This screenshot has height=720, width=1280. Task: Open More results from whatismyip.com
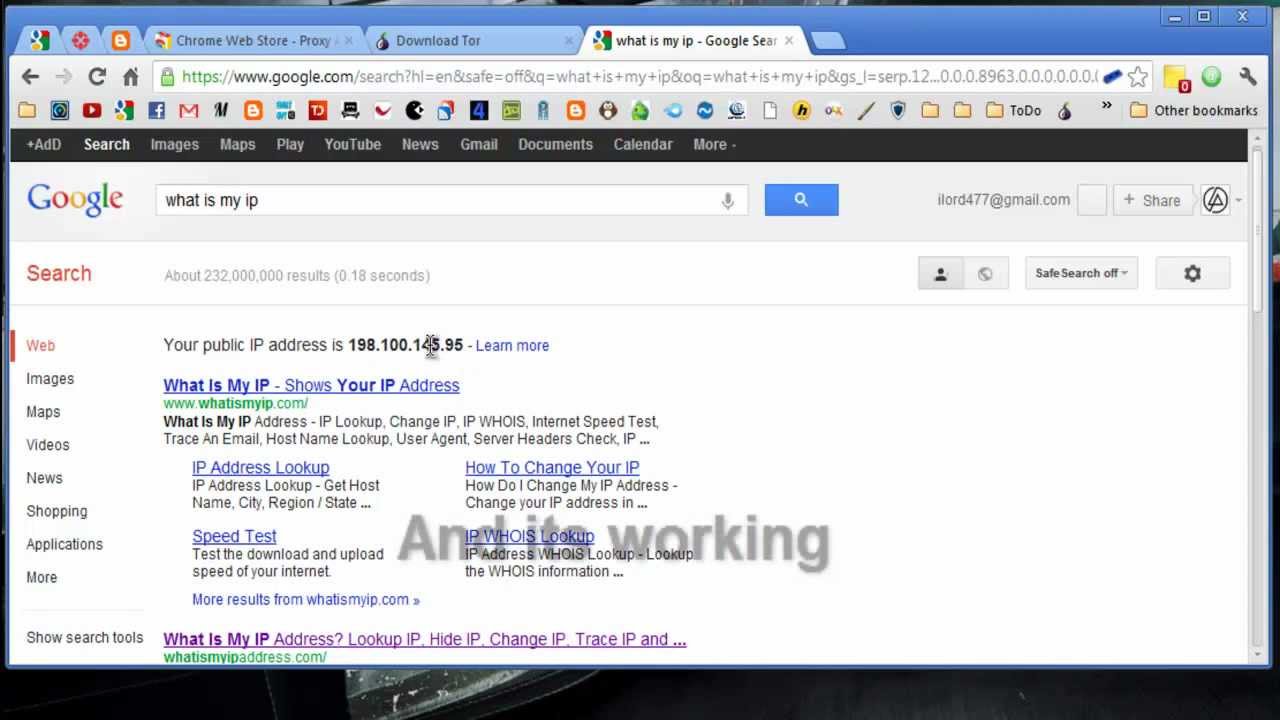coord(306,599)
